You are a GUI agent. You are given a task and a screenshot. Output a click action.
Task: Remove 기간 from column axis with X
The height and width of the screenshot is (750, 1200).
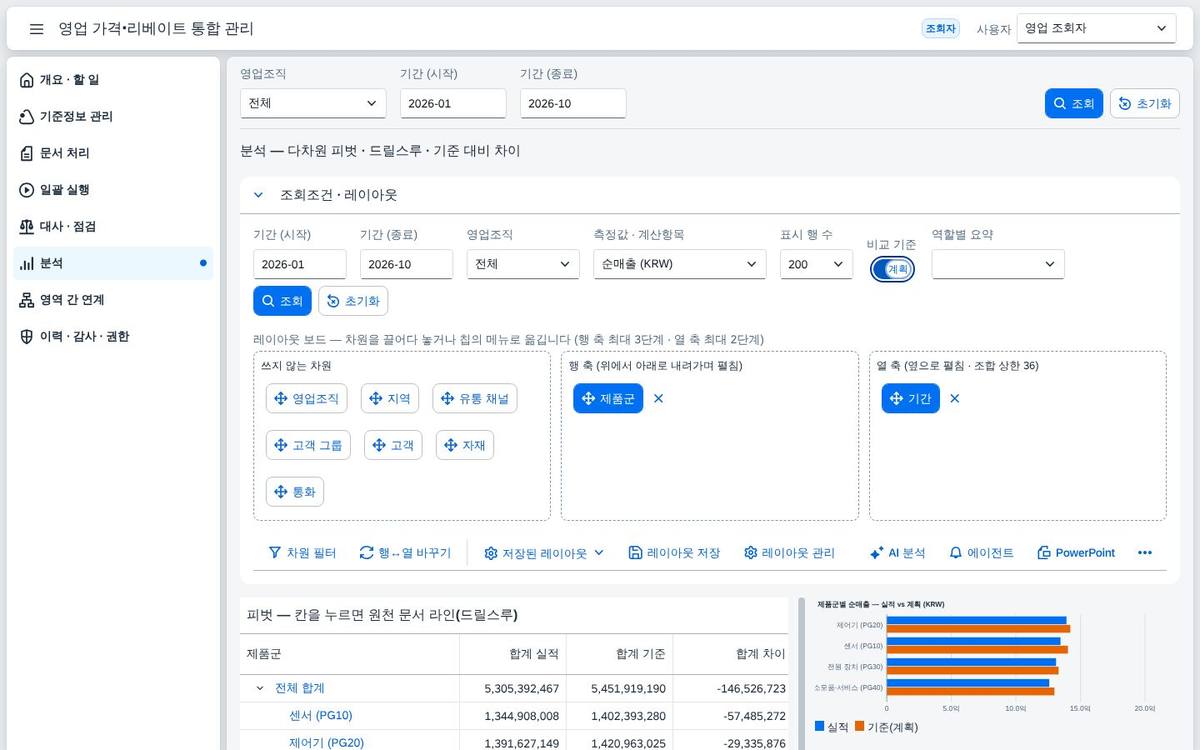click(x=955, y=398)
